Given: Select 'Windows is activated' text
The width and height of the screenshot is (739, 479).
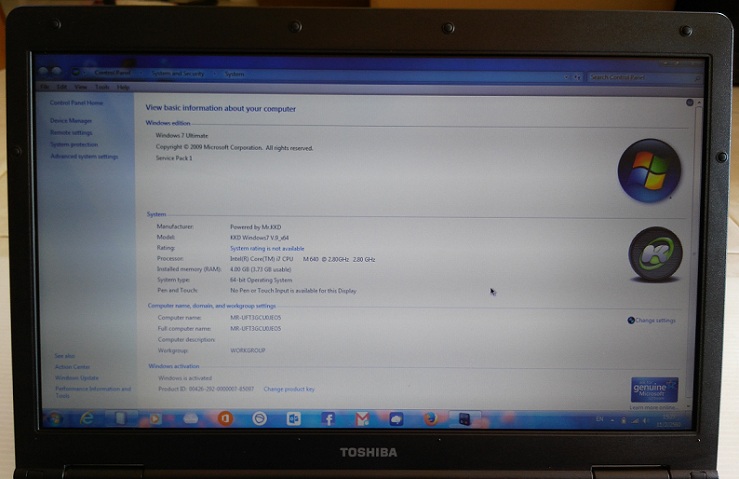Looking at the screenshot, I should click(x=185, y=378).
